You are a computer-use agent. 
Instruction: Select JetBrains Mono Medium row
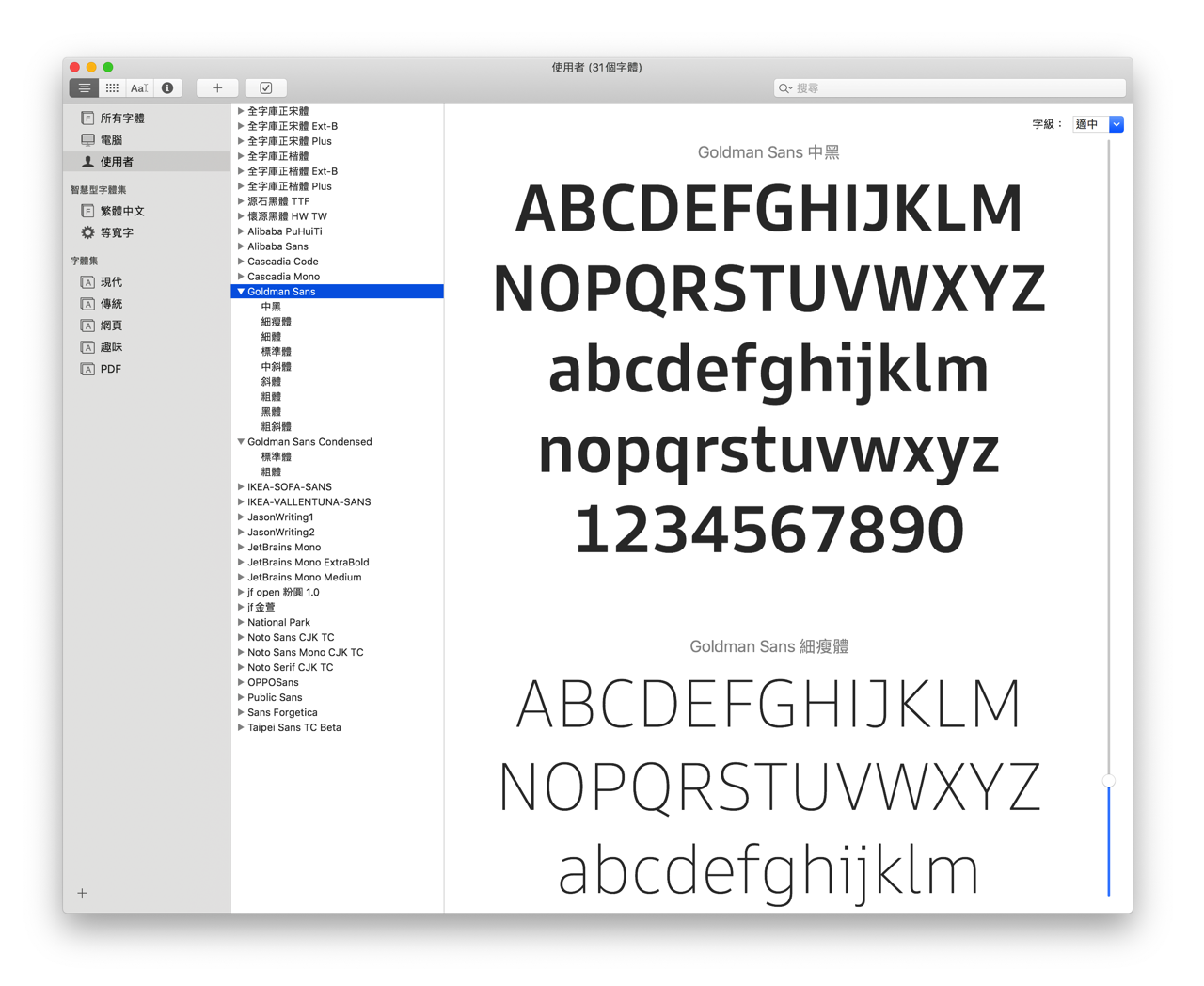click(338, 578)
